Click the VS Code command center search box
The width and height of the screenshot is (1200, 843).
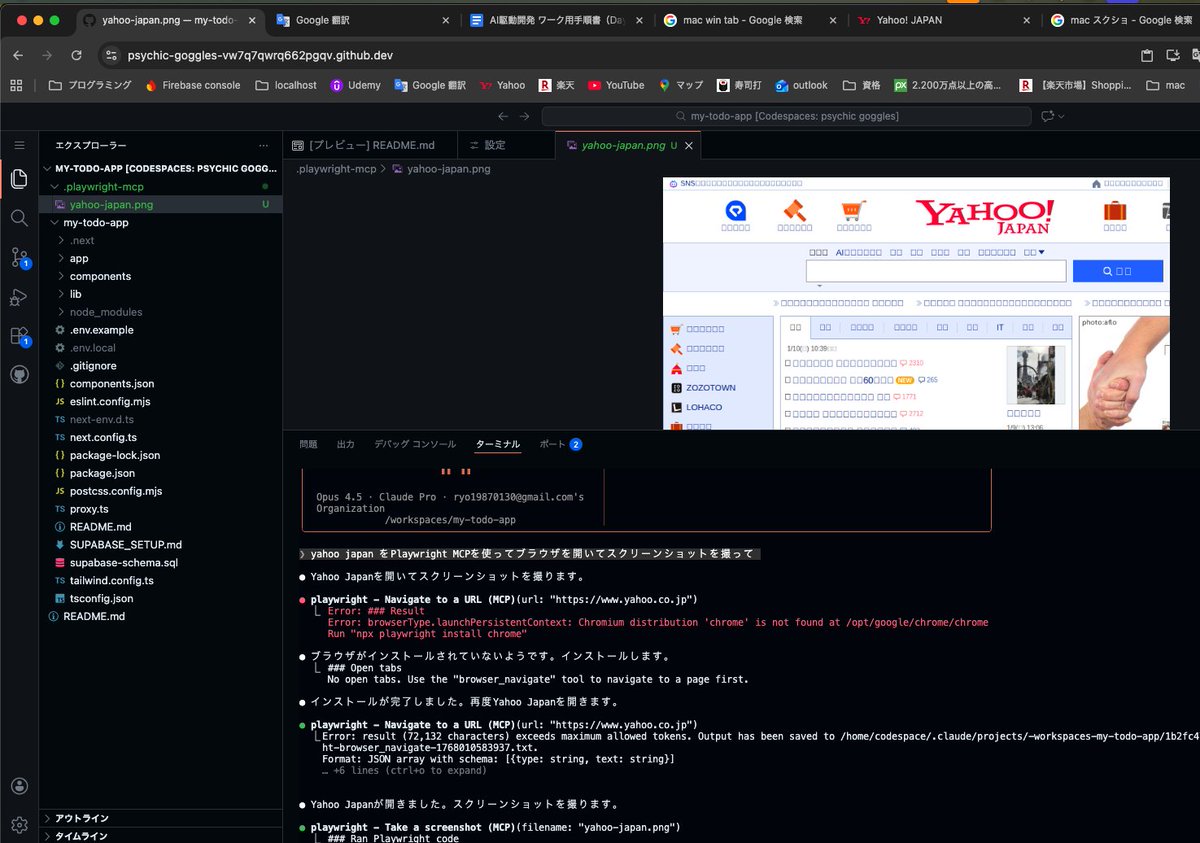[x=786, y=116]
